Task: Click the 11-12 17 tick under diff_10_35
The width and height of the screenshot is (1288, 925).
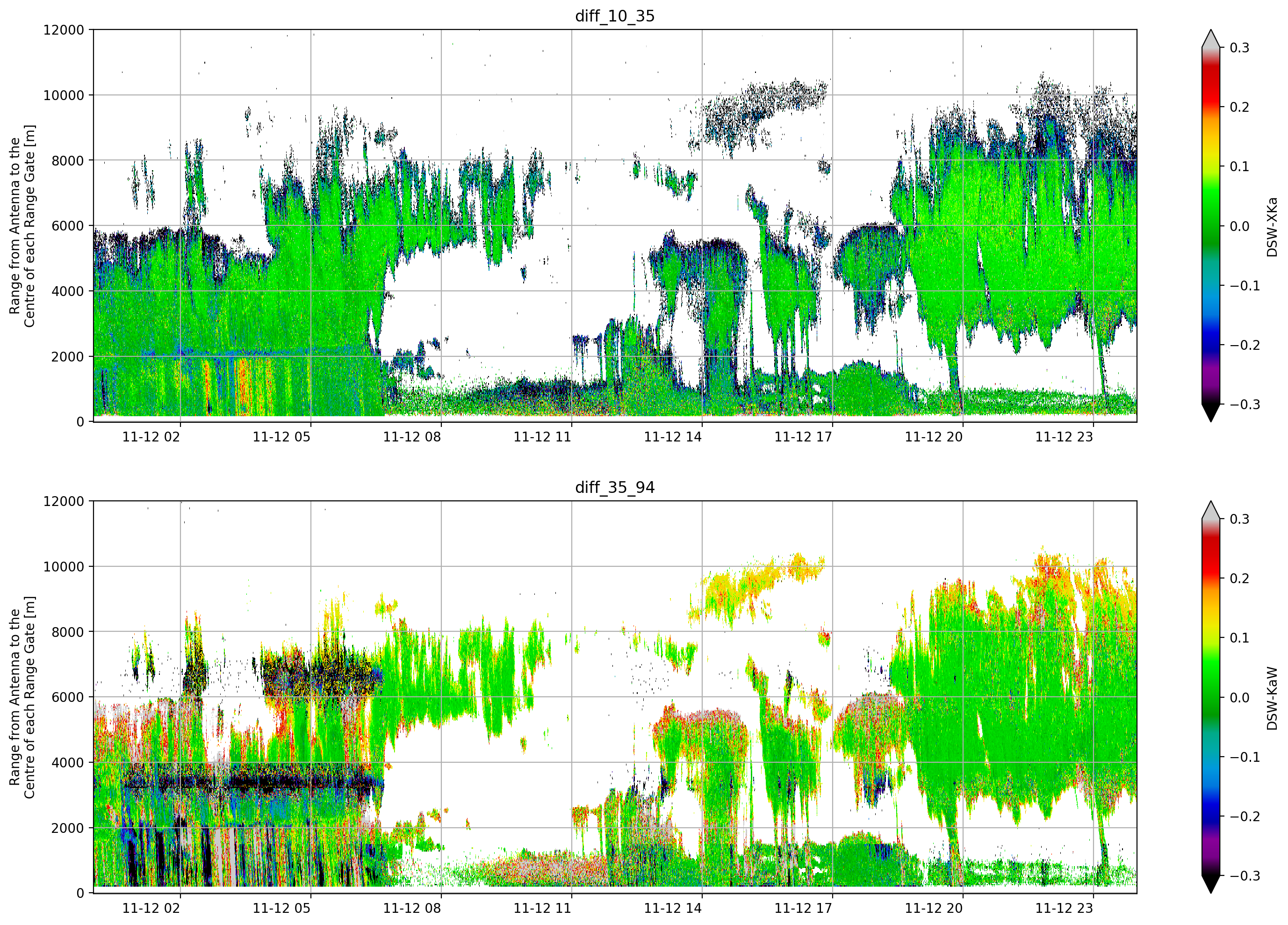Action: pos(804,437)
